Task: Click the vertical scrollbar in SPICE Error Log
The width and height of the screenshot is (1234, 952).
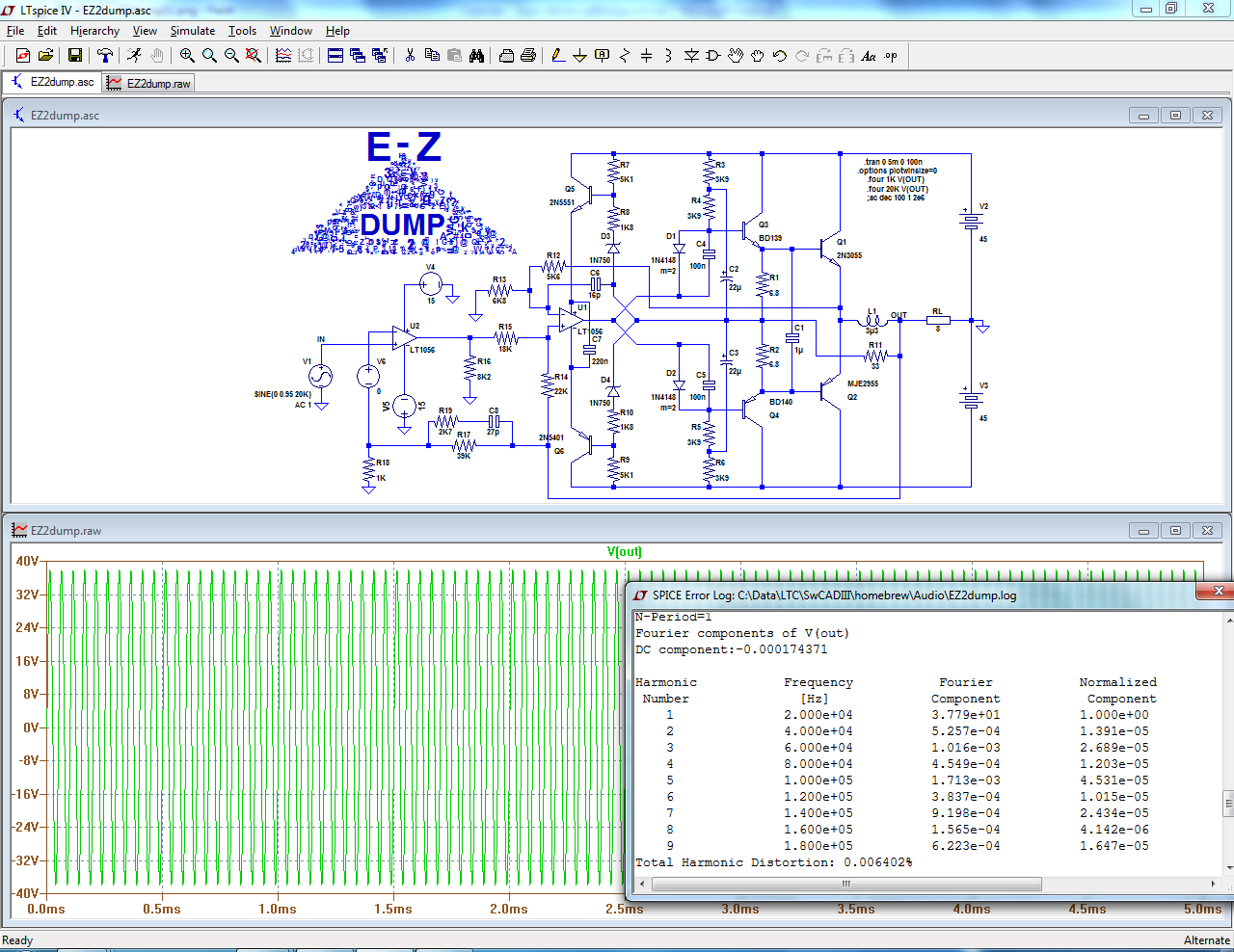Action: pos(1228,802)
